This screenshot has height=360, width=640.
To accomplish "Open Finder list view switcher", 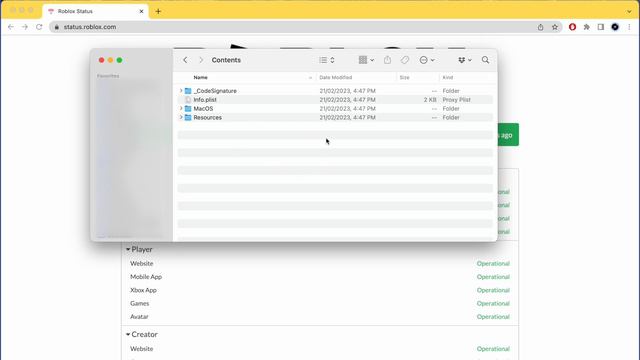I will point(327,60).
